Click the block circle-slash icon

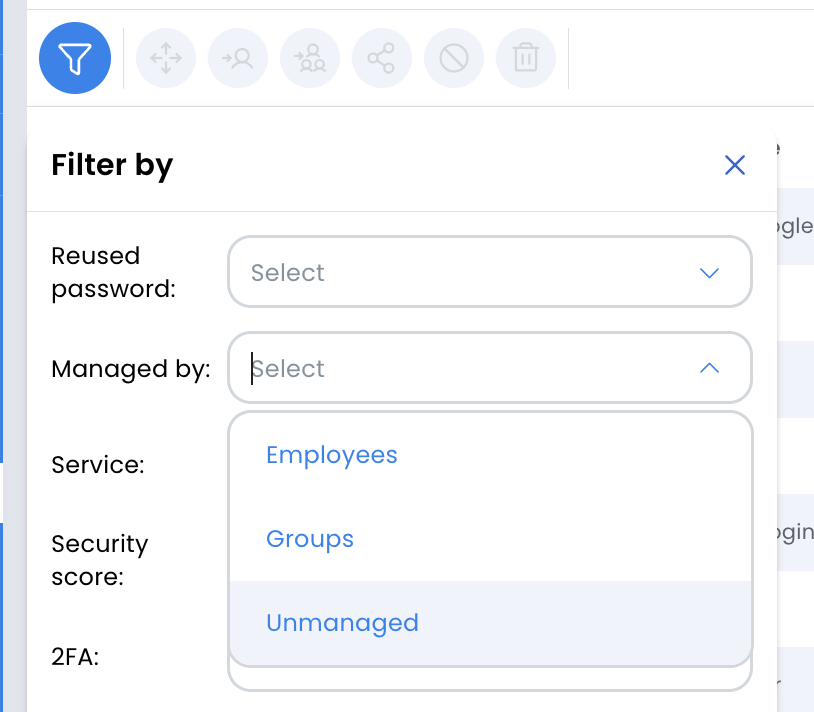pos(454,58)
